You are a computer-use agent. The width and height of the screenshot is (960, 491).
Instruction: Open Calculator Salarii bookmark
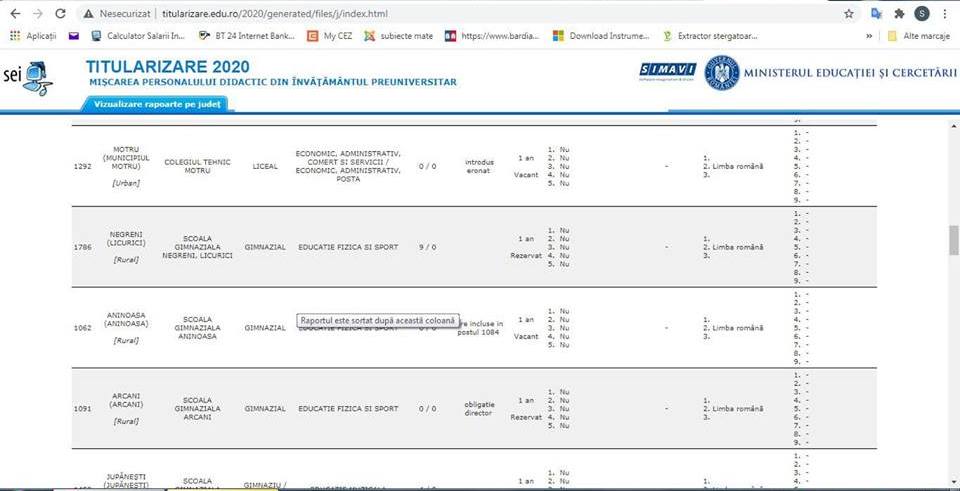tap(138, 36)
